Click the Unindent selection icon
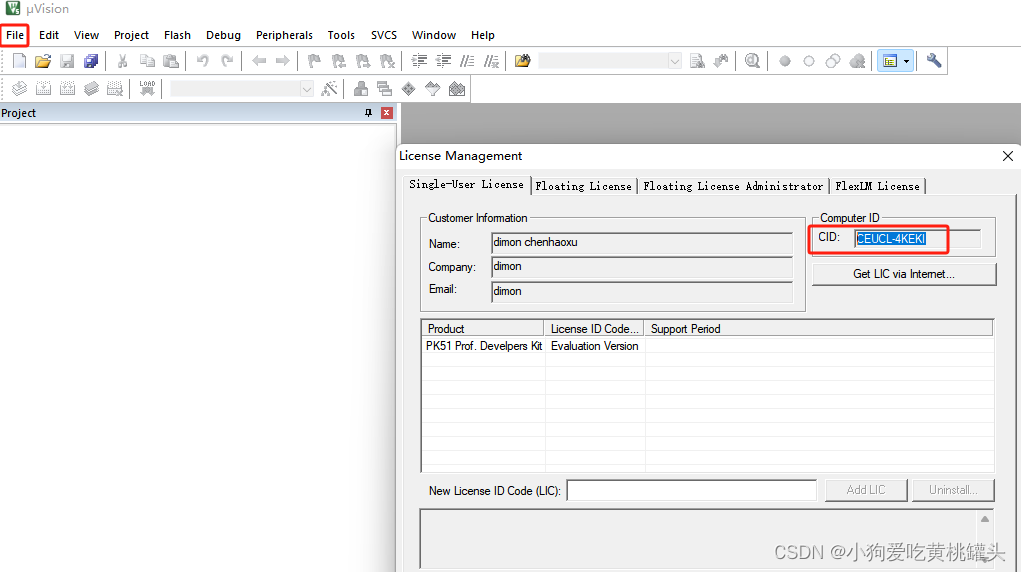 coord(443,61)
